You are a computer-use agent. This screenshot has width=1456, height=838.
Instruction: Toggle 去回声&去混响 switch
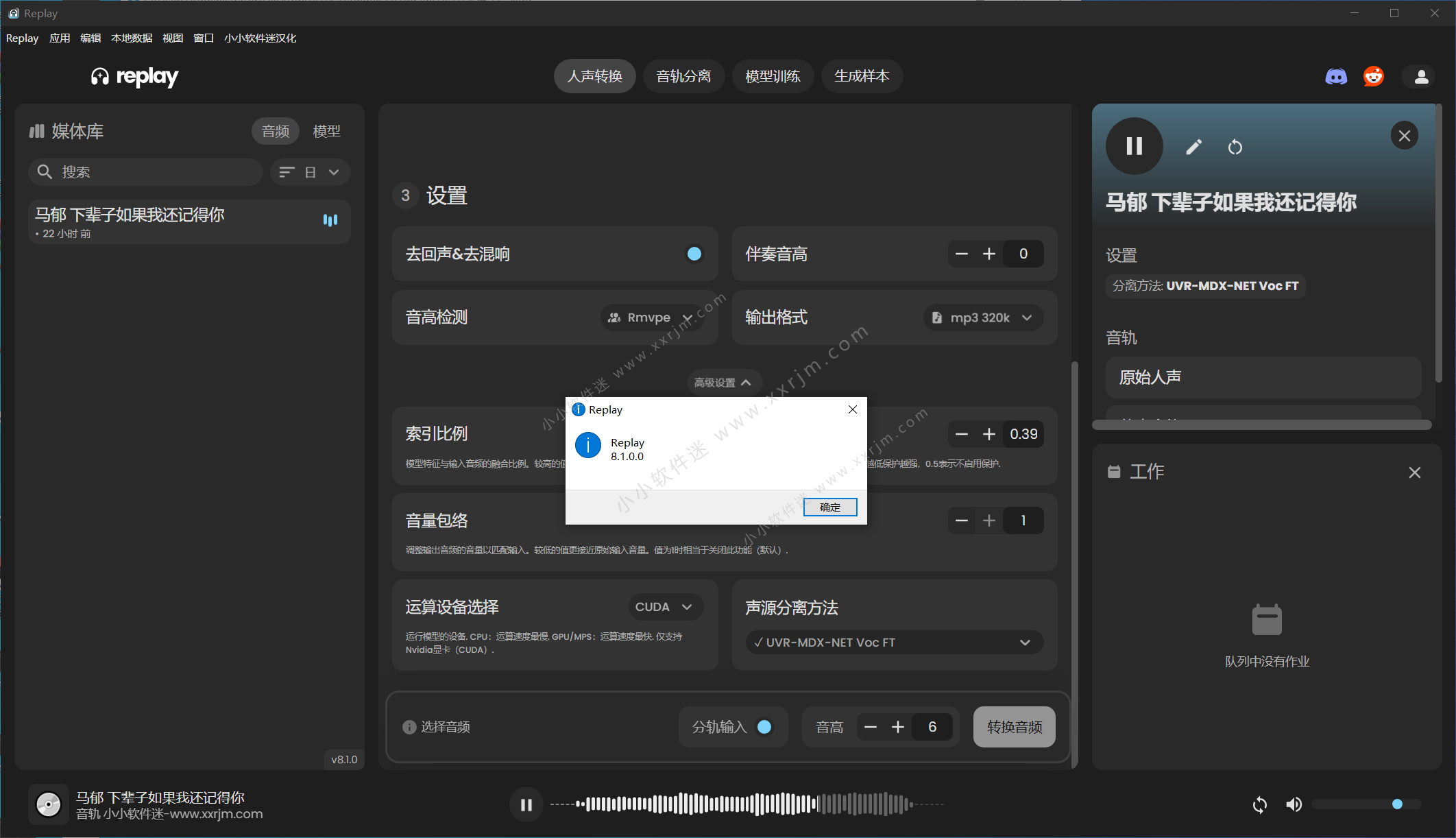pos(694,254)
